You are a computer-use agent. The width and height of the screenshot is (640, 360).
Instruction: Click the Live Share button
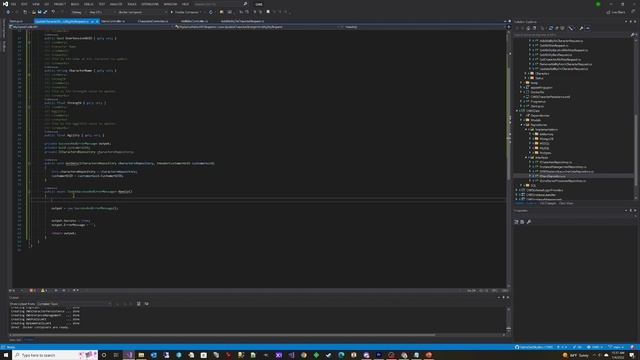pyautogui.click(x=616, y=12)
